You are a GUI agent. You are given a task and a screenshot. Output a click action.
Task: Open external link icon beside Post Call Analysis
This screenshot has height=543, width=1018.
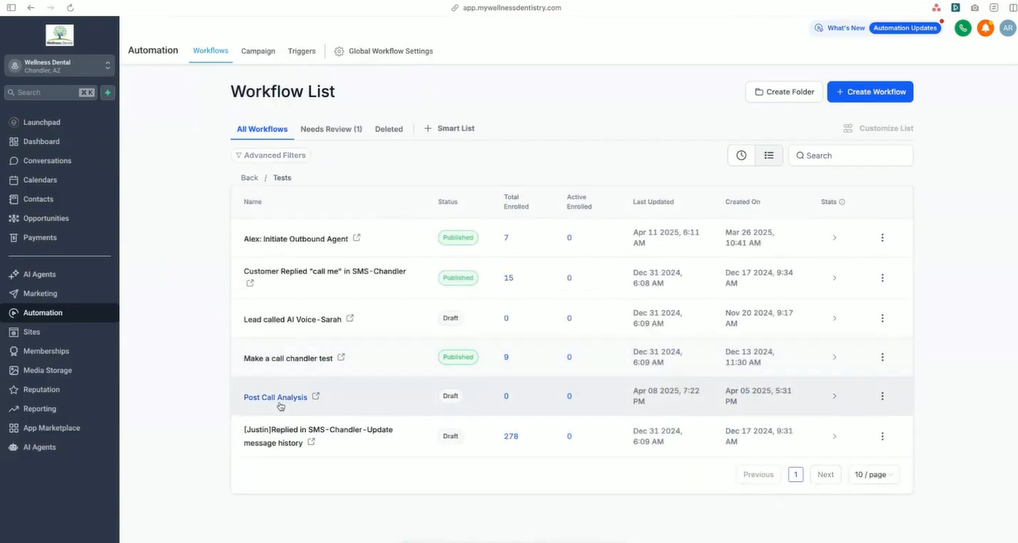coord(316,396)
